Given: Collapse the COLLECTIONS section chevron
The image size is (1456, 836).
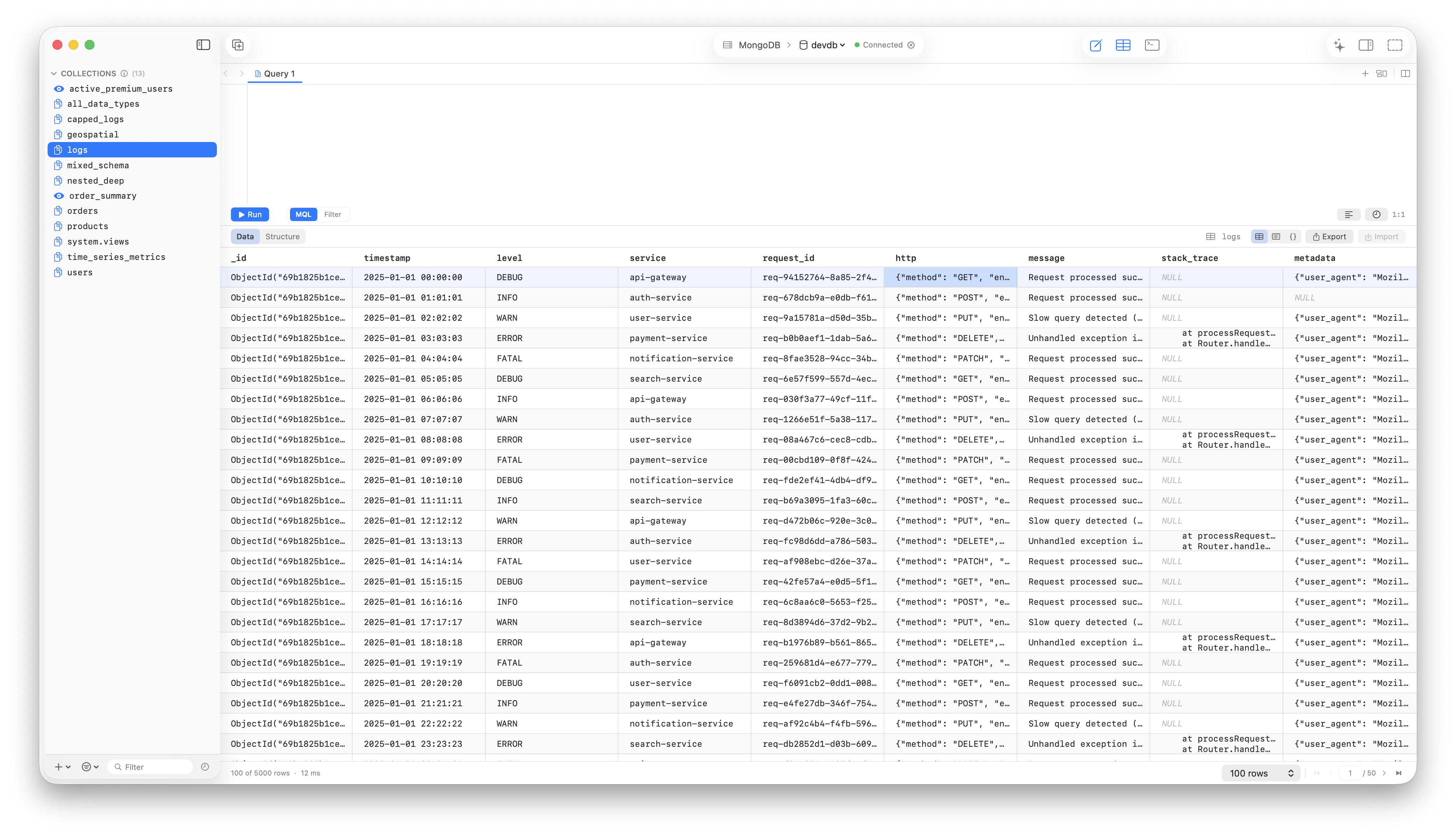Looking at the screenshot, I should tap(54, 73).
